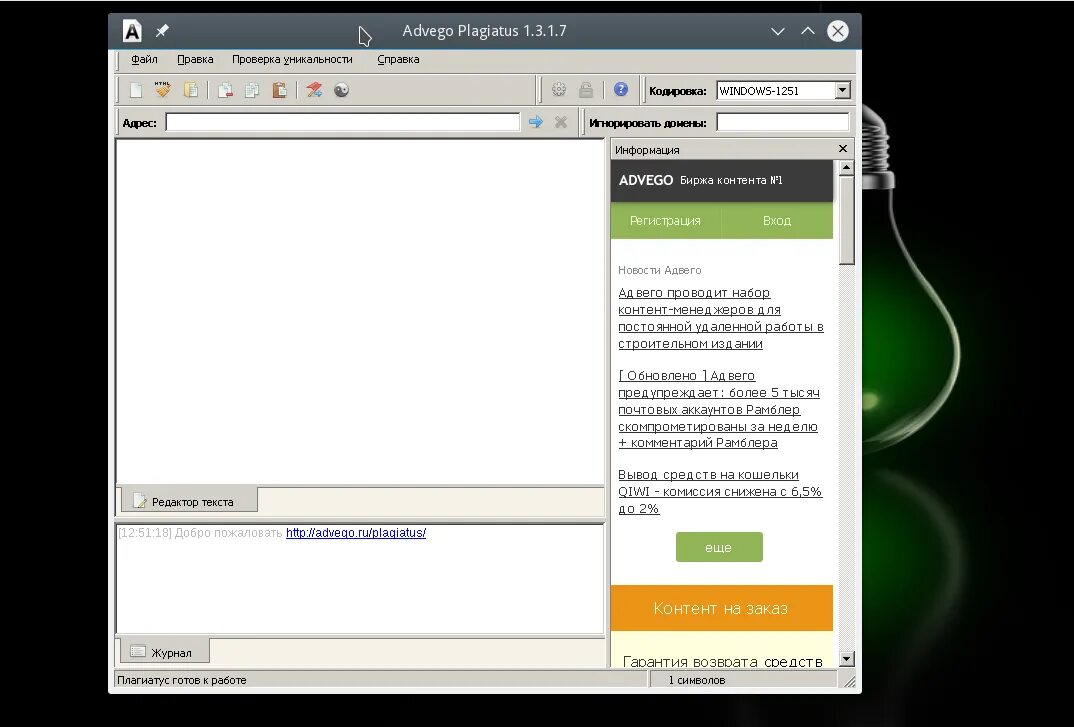Open news link about QIWI комиссия
Screen dimensions: 1074x727
click(720, 492)
